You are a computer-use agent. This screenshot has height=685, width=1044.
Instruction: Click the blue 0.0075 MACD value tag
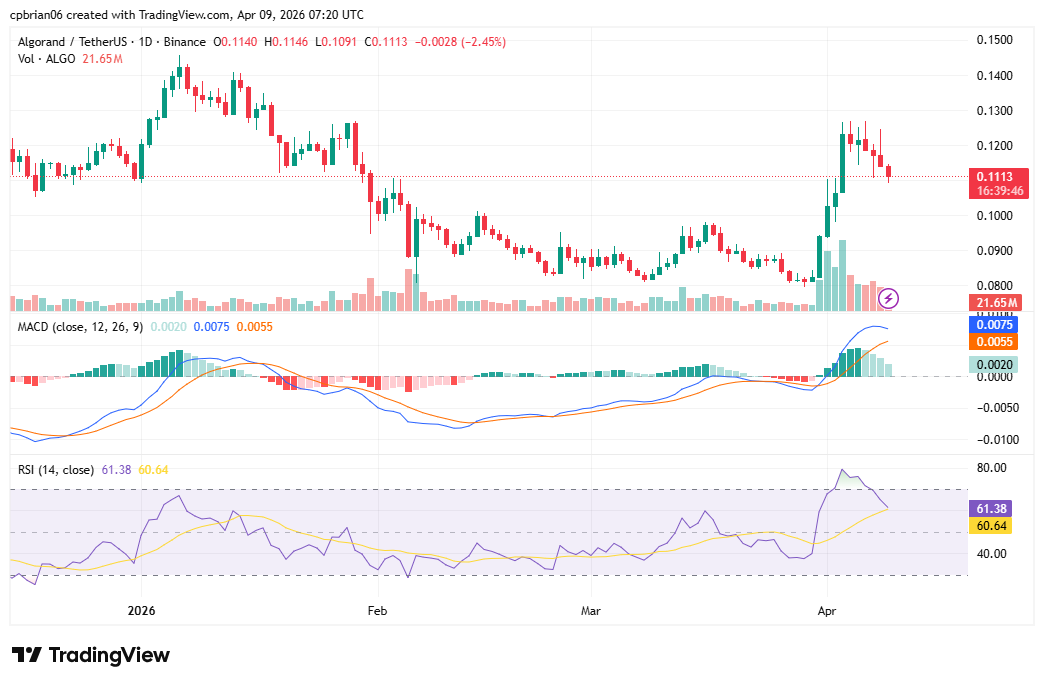pos(994,325)
